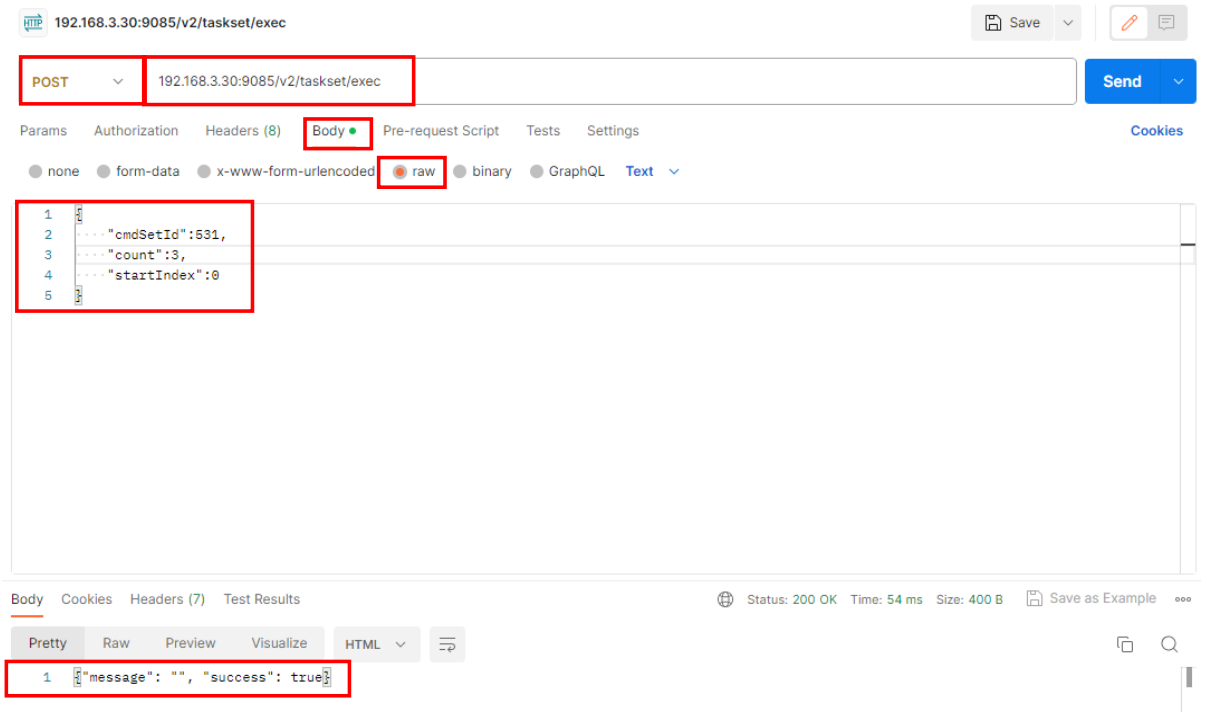The height and width of the screenshot is (722, 1207).
Task: Click the edit pencil icon
Action: pyautogui.click(x=1129, y=23)
